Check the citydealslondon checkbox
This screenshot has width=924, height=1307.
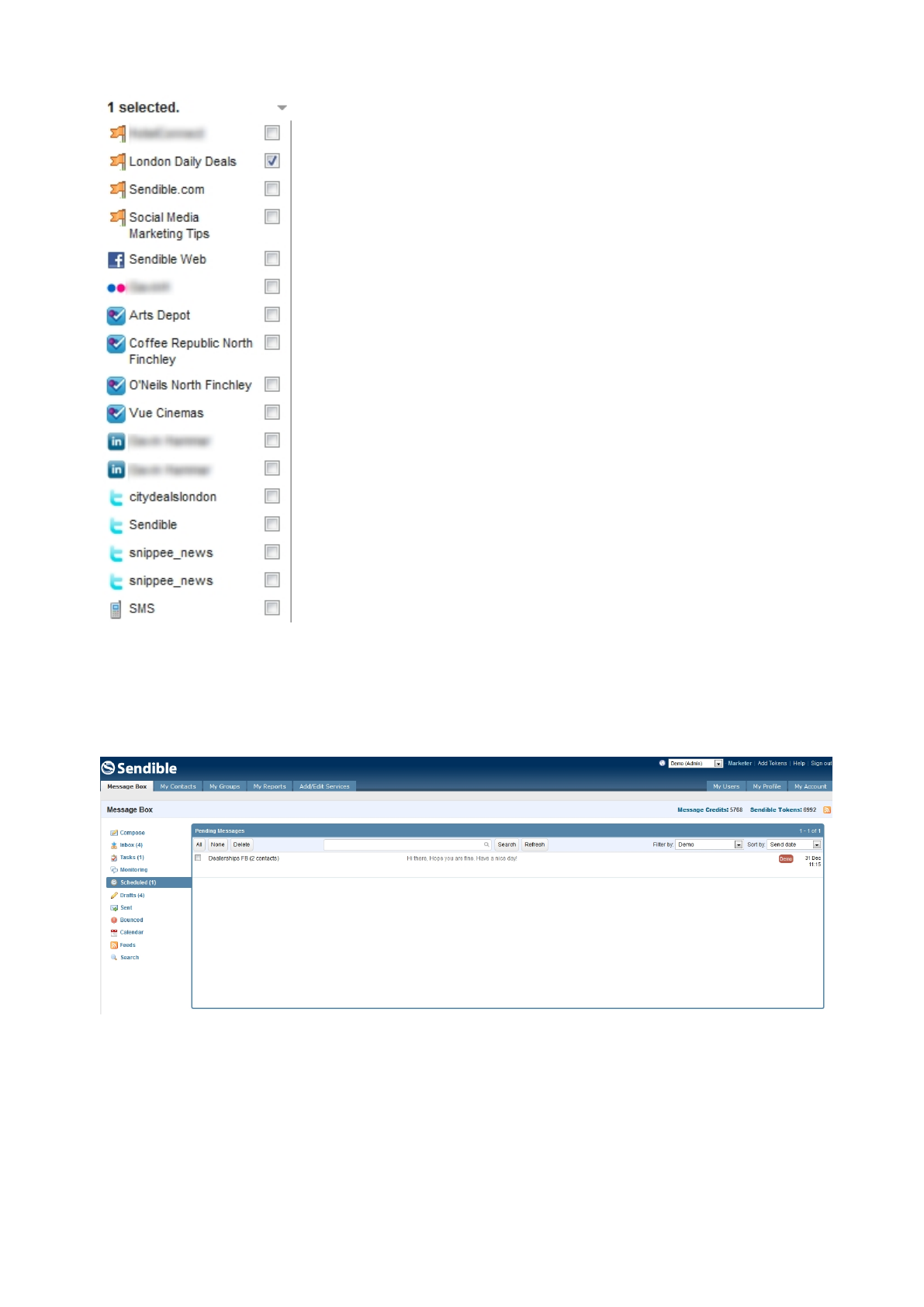point(272,496)
